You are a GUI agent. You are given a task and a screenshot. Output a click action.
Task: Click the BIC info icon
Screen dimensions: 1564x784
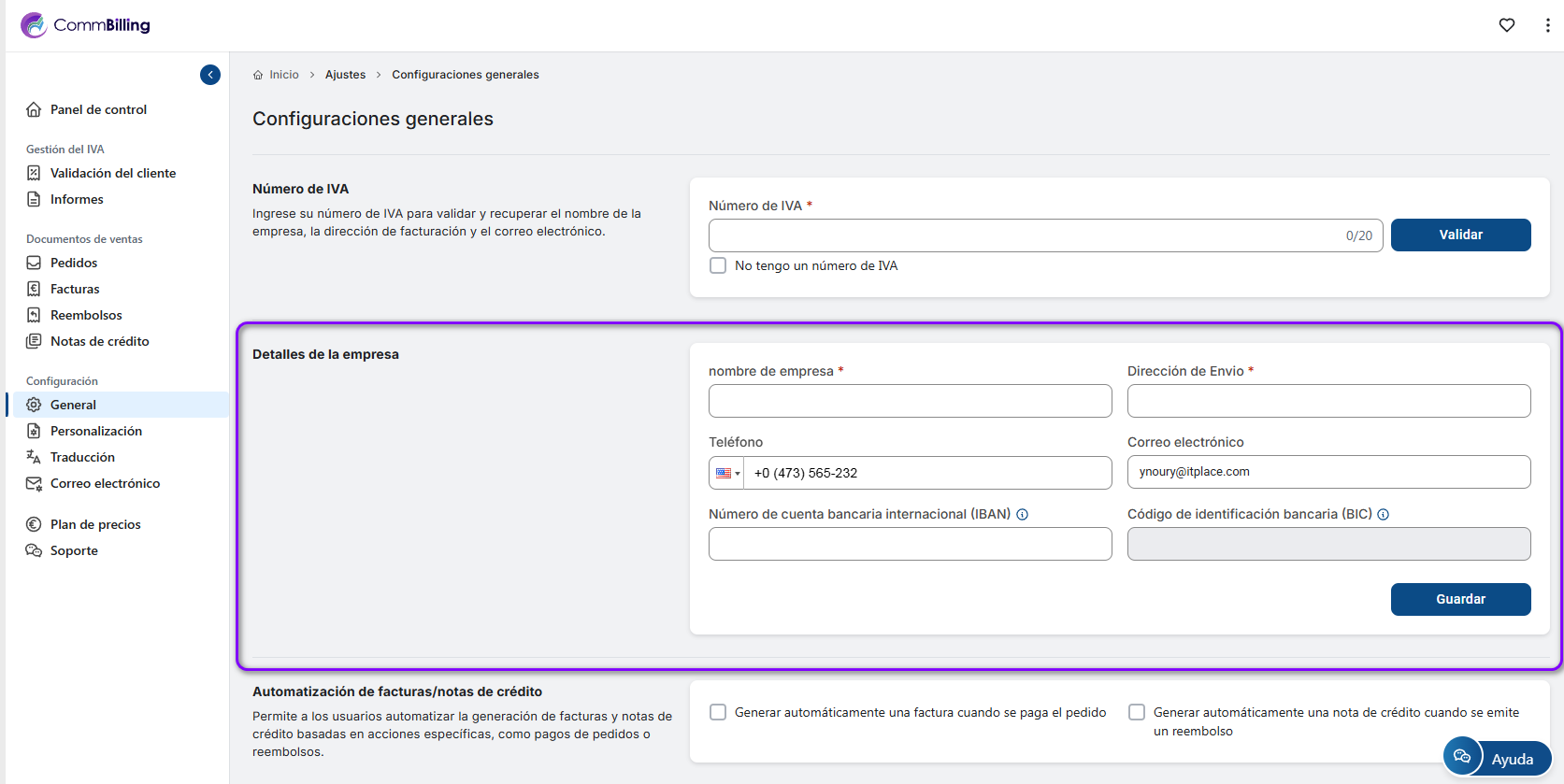point(1383,514)
